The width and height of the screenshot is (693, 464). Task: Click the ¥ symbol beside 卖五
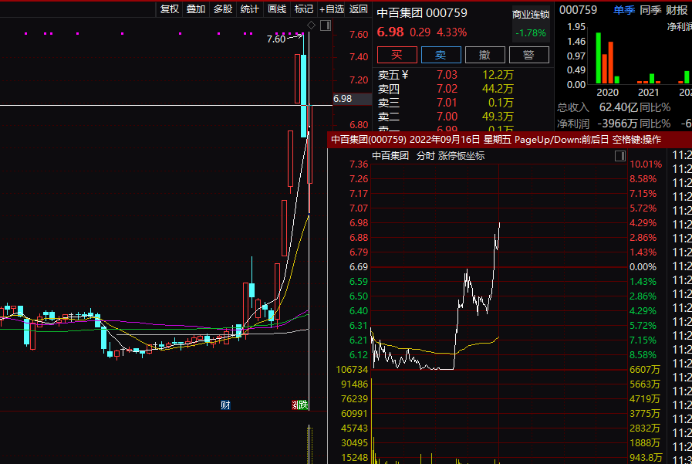(405, 75)
